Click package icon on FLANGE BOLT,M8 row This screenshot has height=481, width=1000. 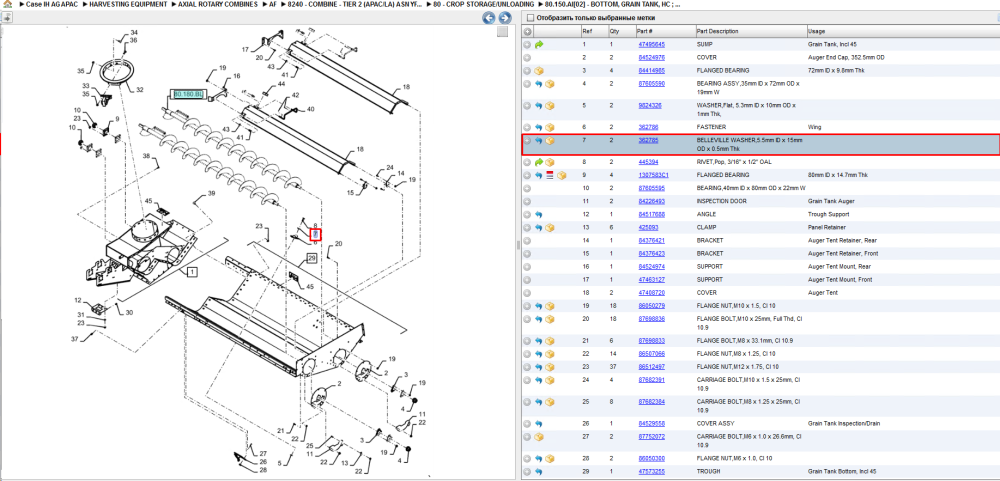tap(549, 341)
